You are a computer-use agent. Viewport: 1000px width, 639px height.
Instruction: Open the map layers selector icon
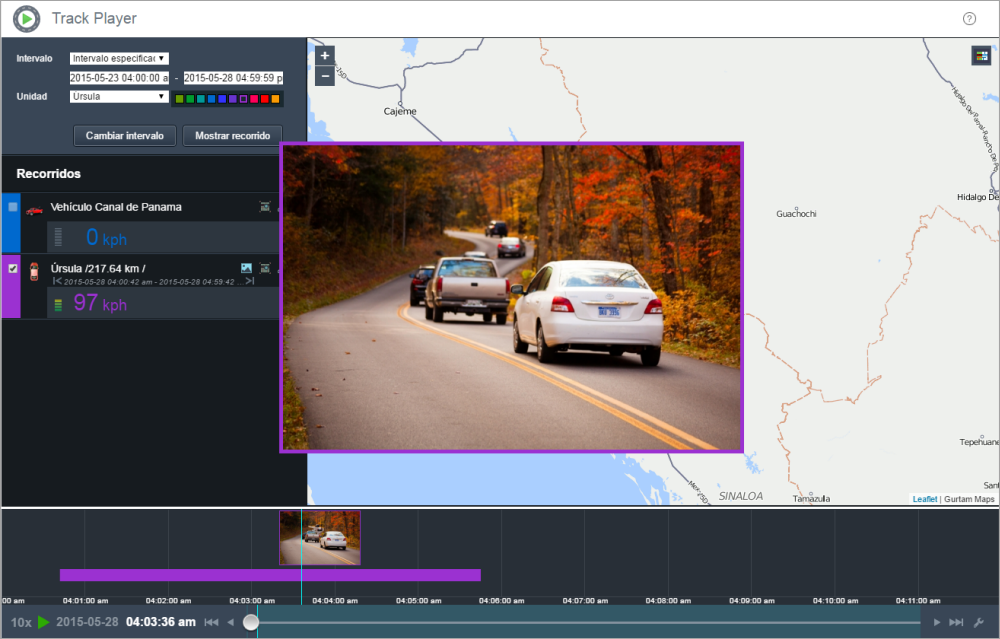coord(981,56)
